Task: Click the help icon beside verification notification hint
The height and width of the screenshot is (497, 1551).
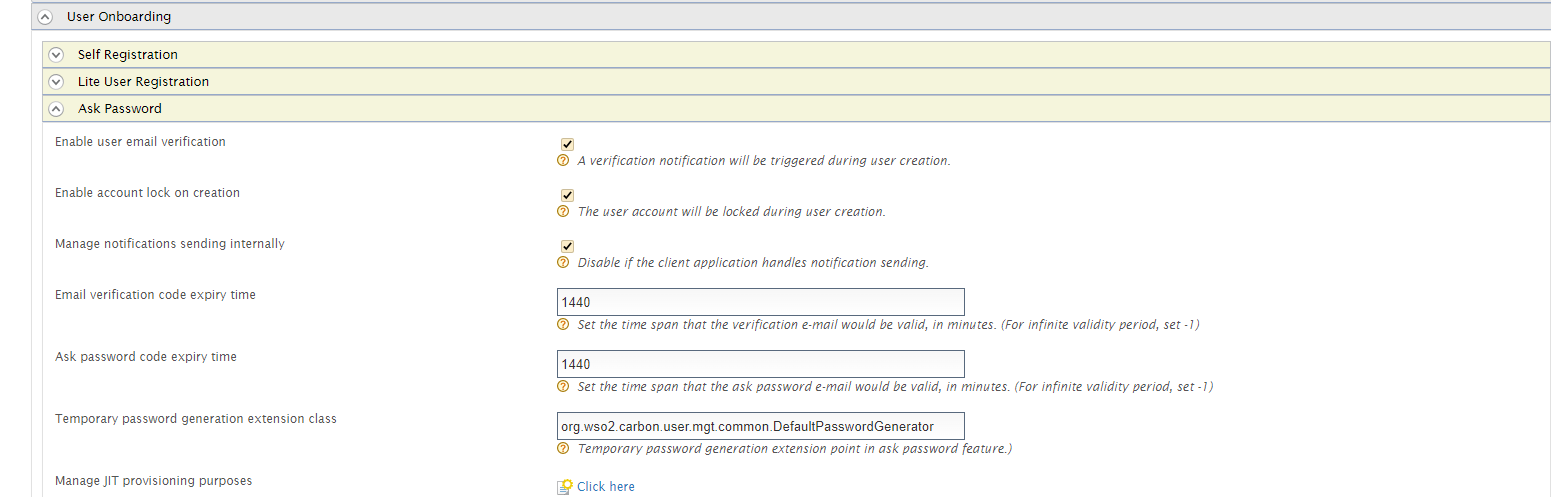Action: [563, 160]
